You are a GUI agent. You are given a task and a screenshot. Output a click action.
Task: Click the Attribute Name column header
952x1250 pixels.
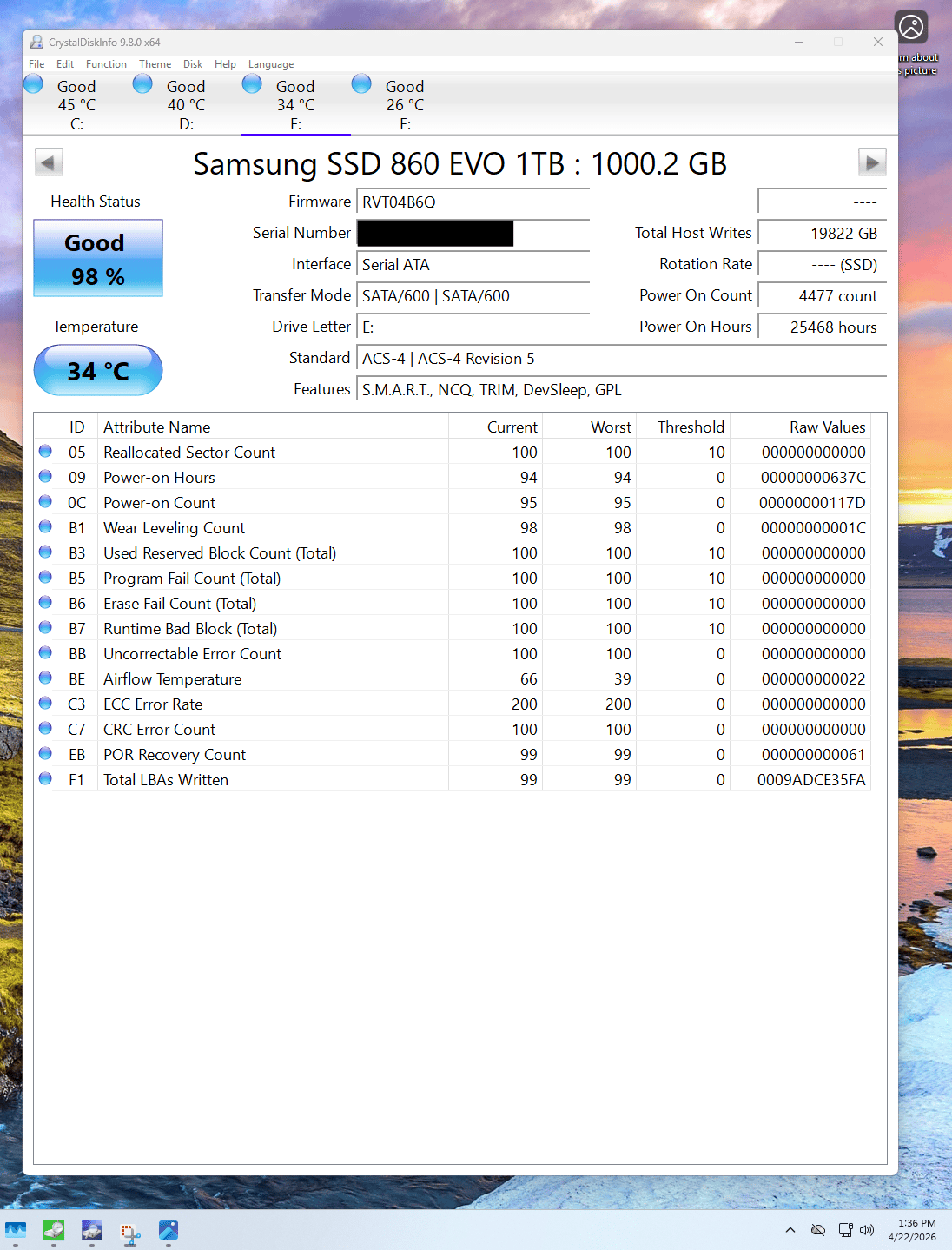point(273,427)
